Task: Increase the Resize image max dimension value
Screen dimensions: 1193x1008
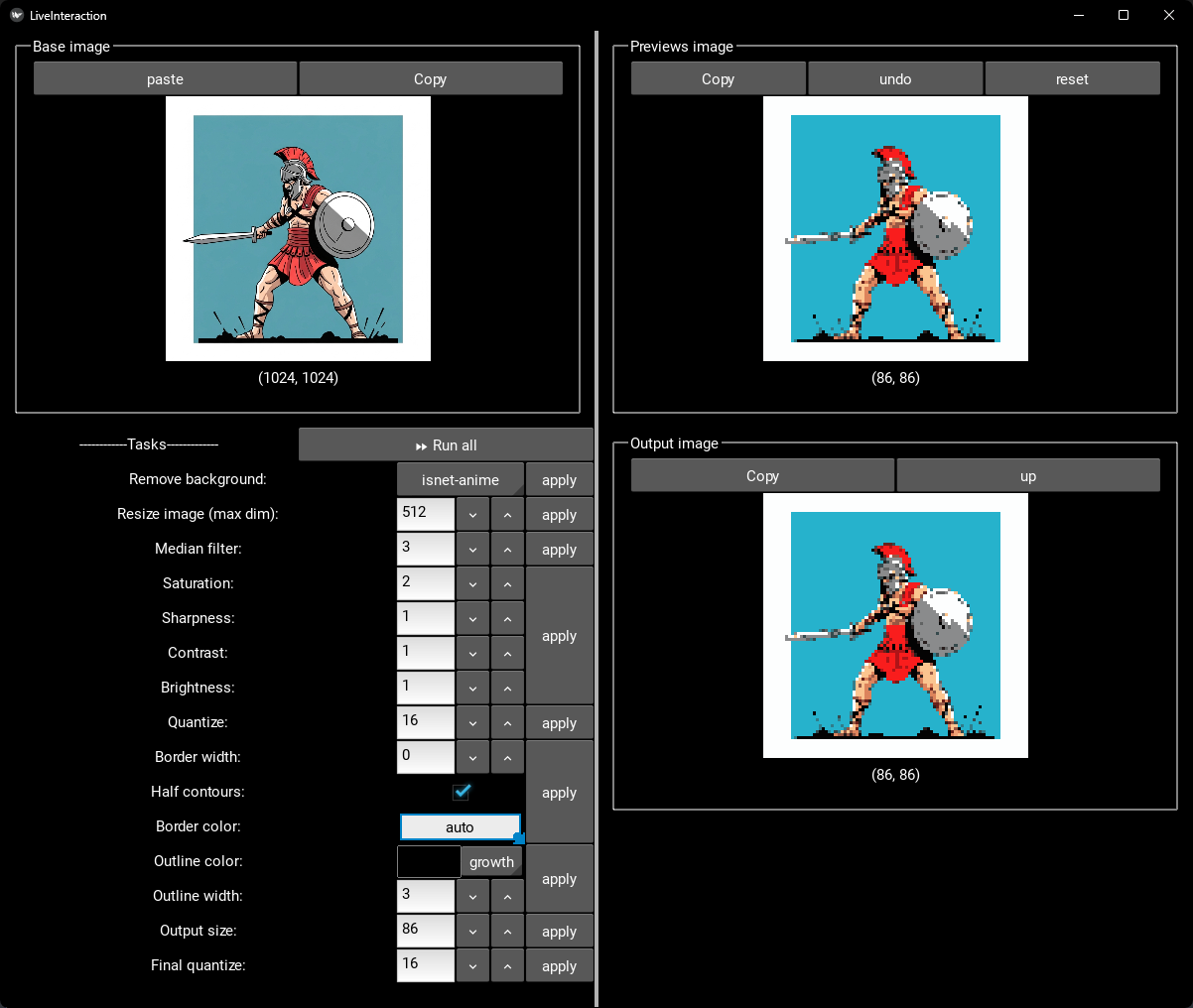Action: point(507,515)
